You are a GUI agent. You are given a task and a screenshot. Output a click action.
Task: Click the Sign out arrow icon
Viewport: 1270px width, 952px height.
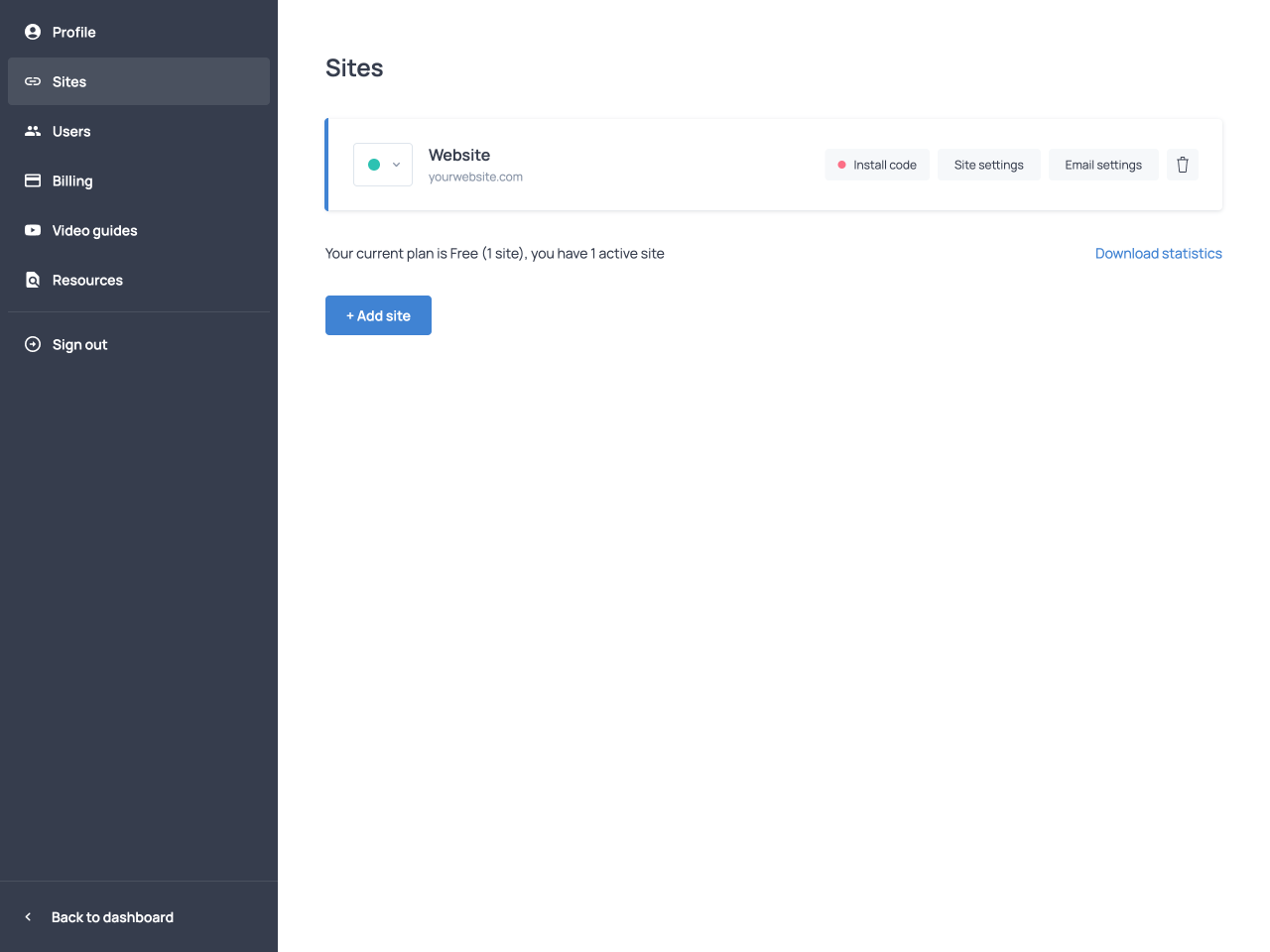coord(33,344)
